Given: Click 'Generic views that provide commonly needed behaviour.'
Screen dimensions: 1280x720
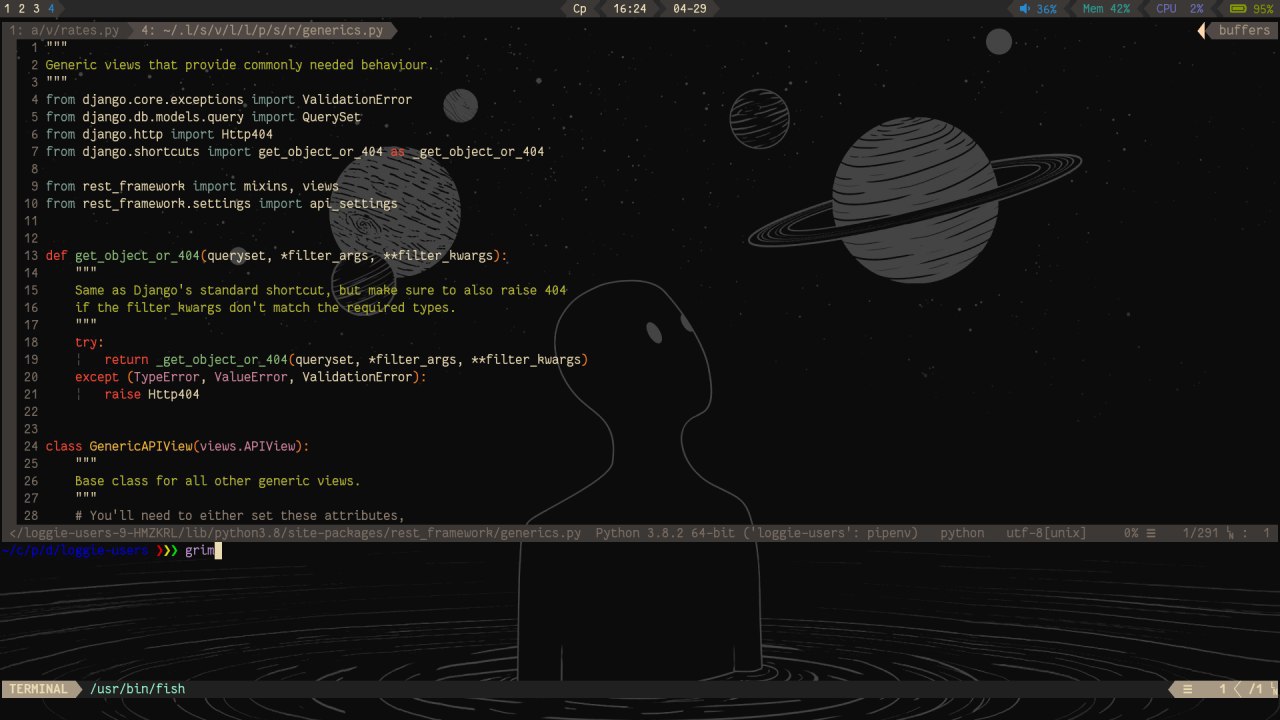Looking at the screenshot, I should click(239, 65).
